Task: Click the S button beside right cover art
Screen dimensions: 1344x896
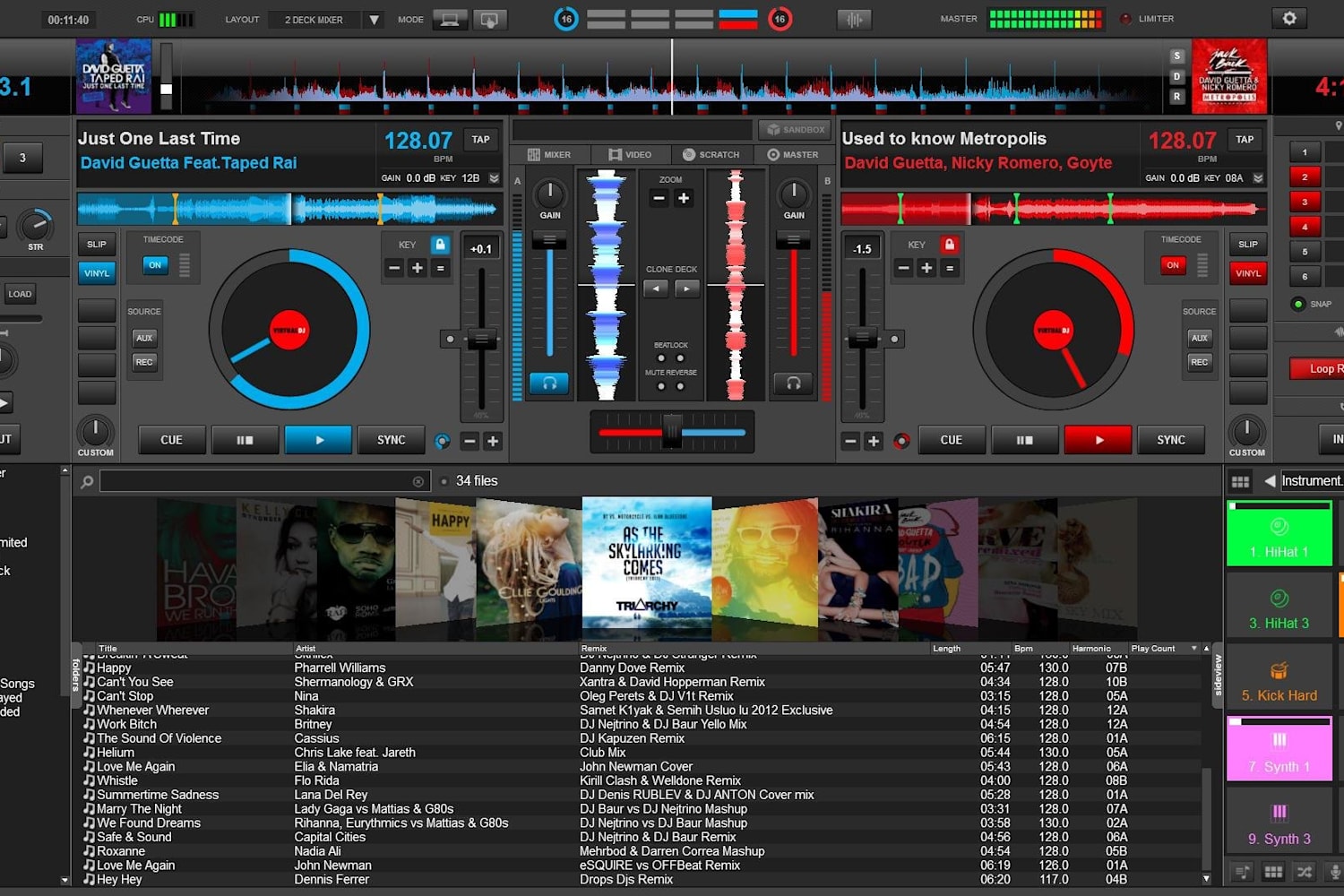Action: click(1176, 56)
